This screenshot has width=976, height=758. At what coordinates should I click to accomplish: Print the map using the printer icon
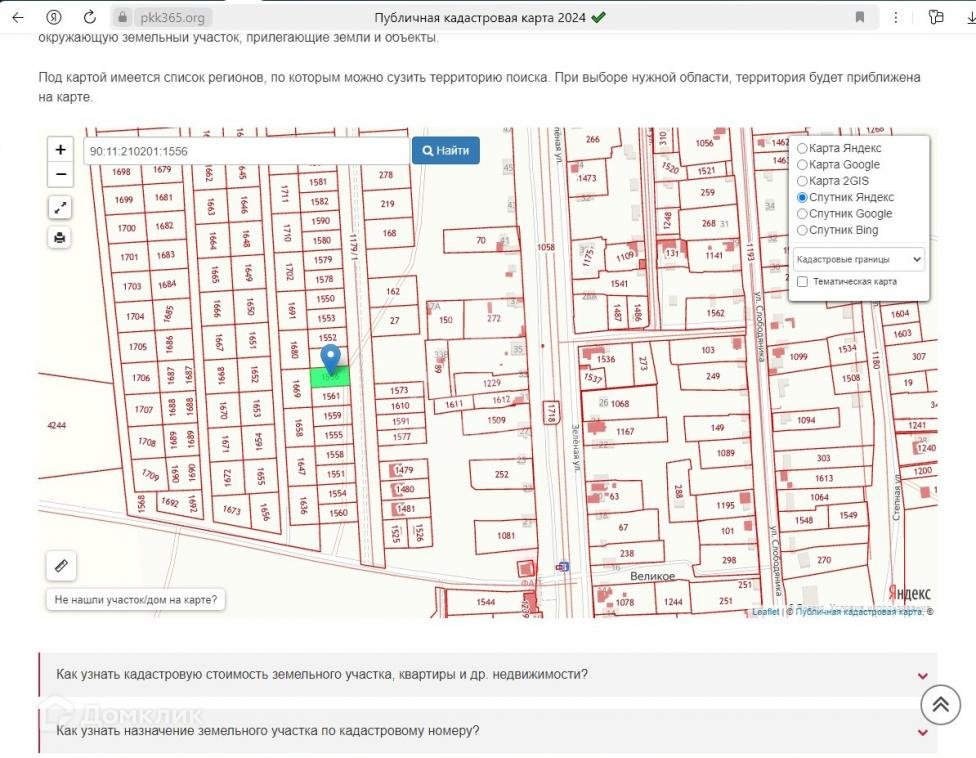[60, 238]
